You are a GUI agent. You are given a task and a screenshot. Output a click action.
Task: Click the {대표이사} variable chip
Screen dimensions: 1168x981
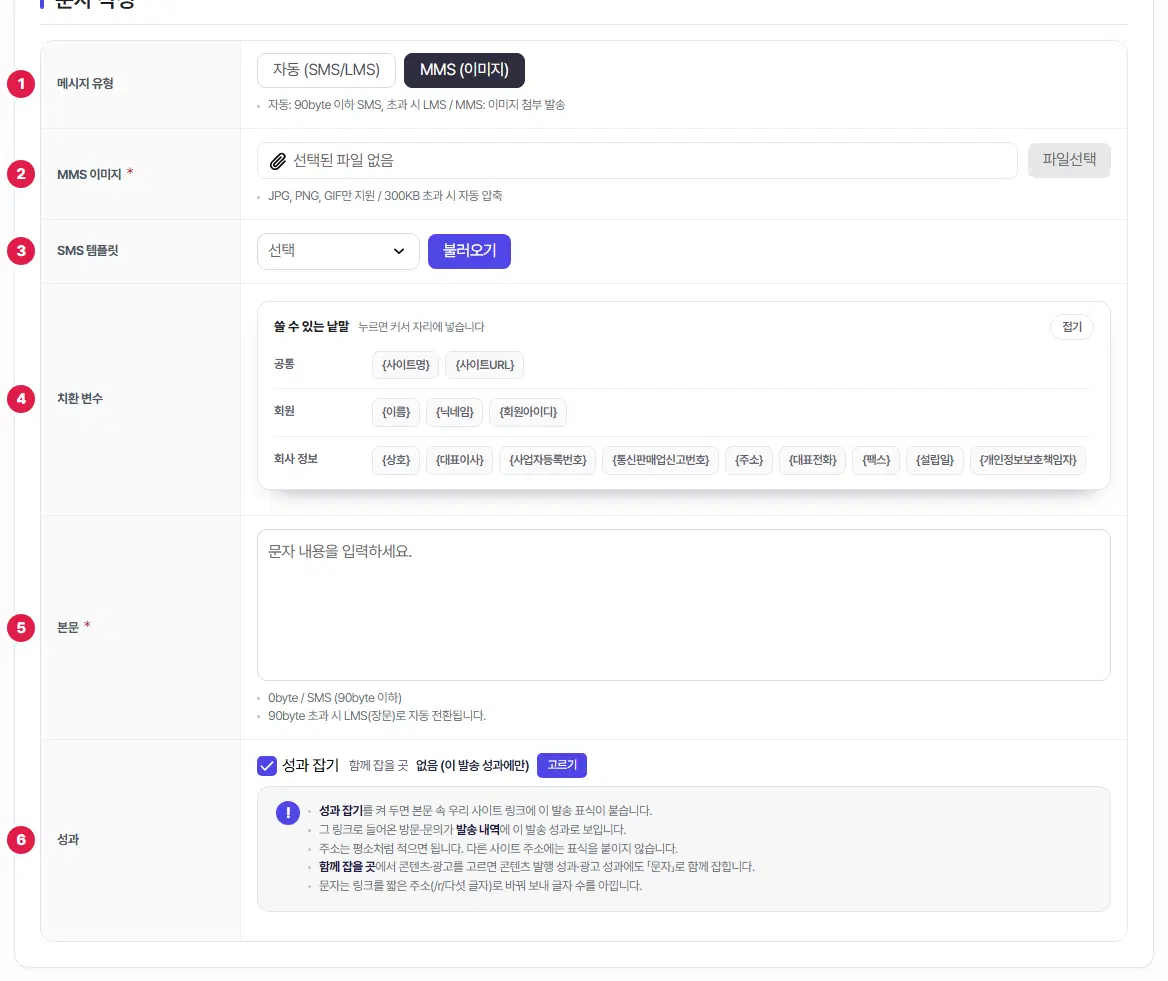(x=460, y=460)
